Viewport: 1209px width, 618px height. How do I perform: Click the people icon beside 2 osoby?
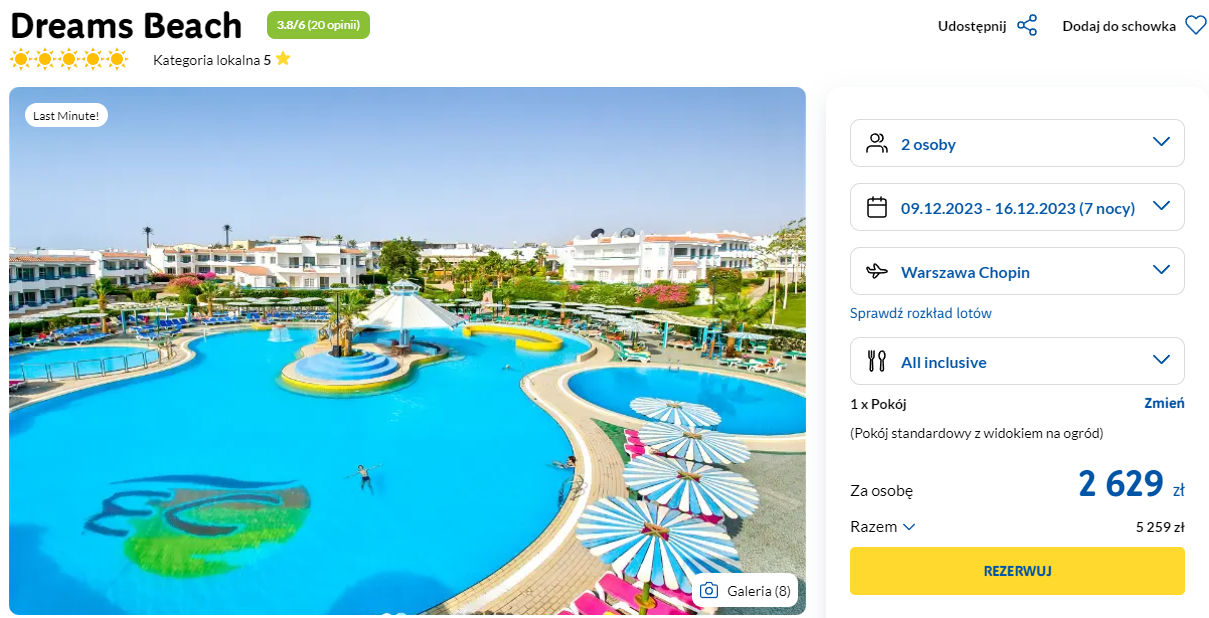click(877, 143)
